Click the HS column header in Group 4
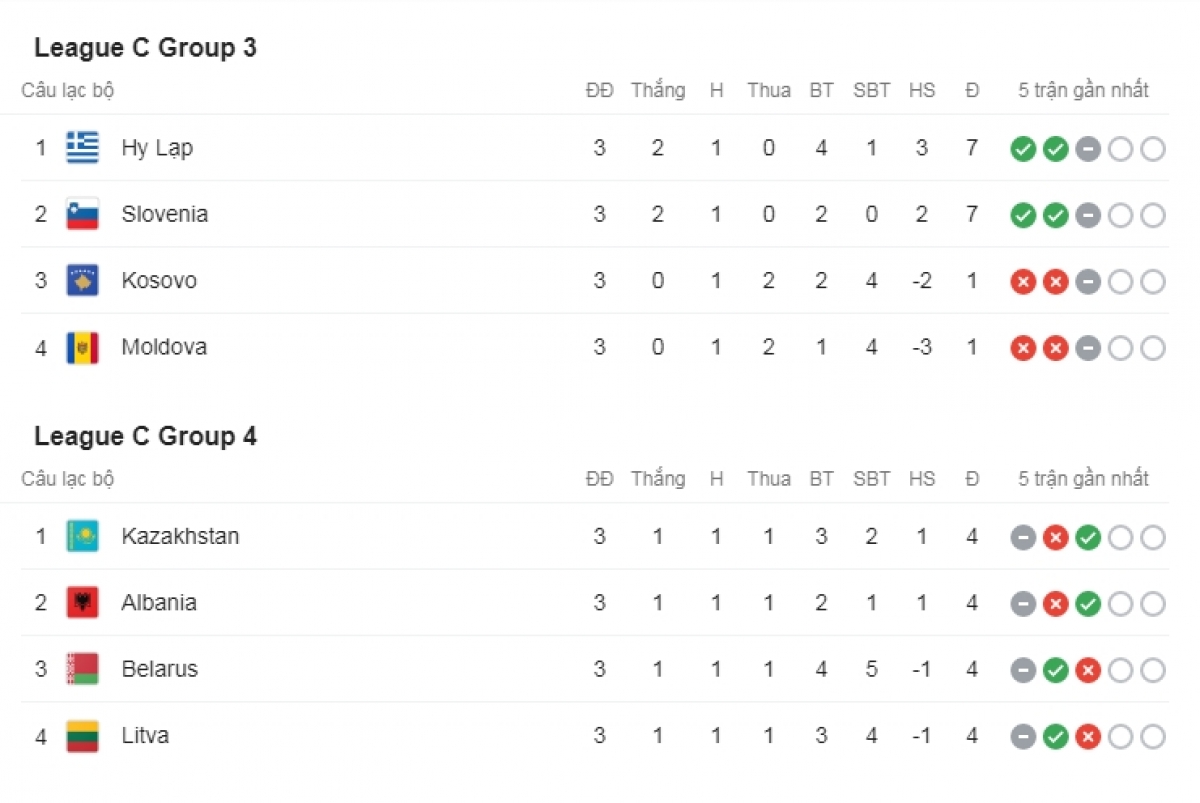1200x803 pixels. 922,479
